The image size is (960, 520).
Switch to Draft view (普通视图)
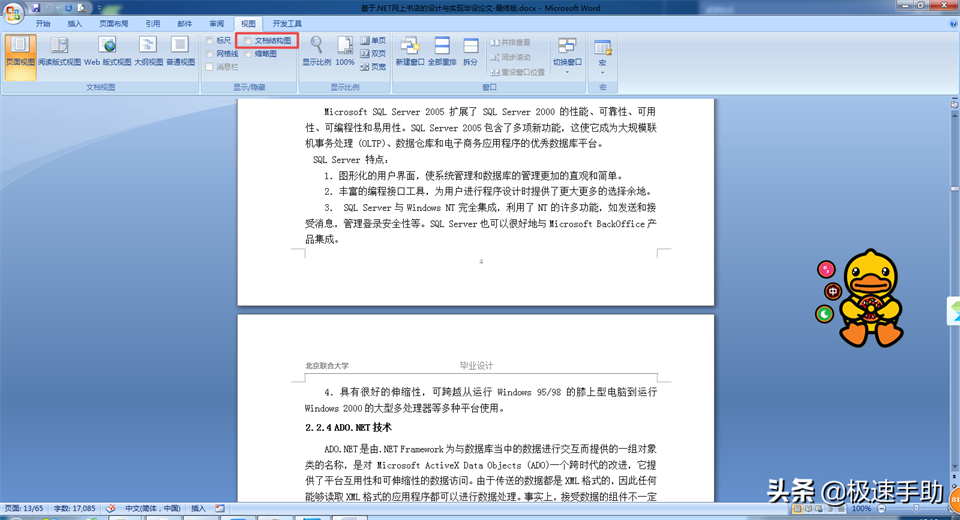tap(180, 51)
